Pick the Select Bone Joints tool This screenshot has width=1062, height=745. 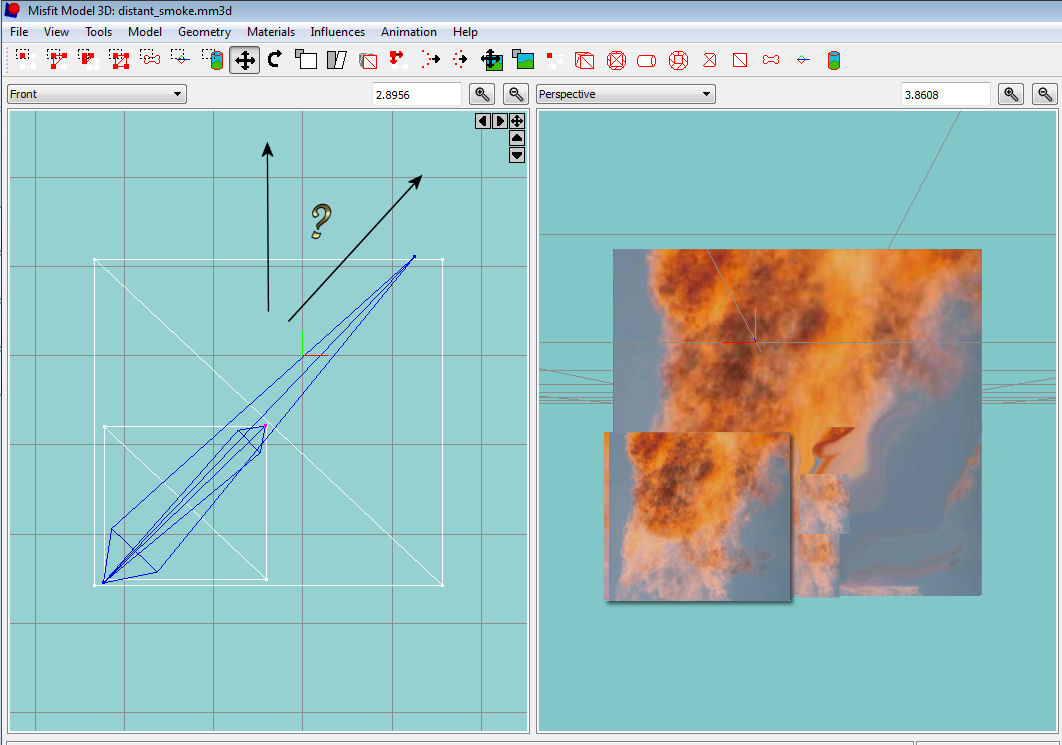click(151, 60)
